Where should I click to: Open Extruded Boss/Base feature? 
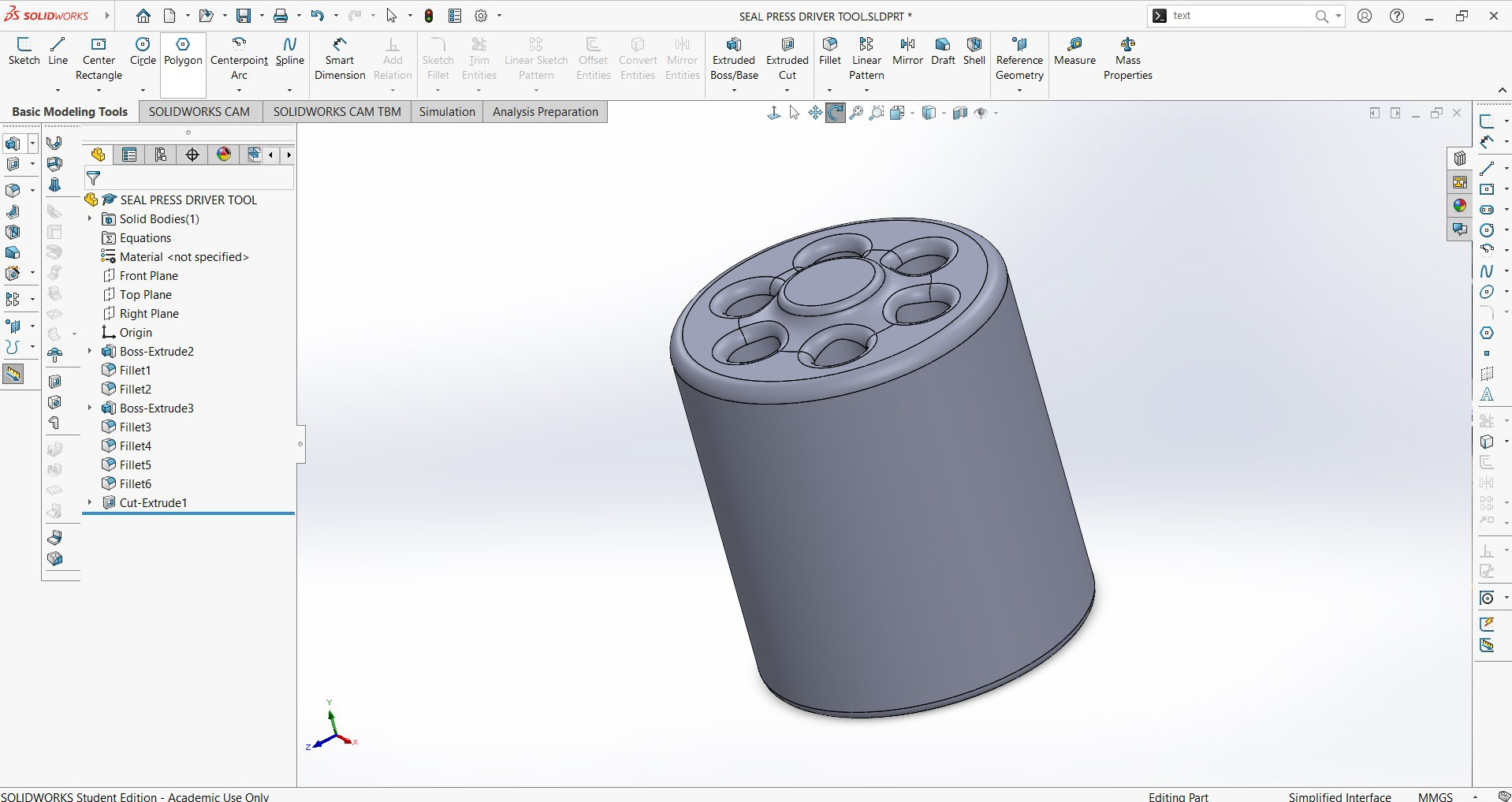pyautogui.click(x=734, y=59)
